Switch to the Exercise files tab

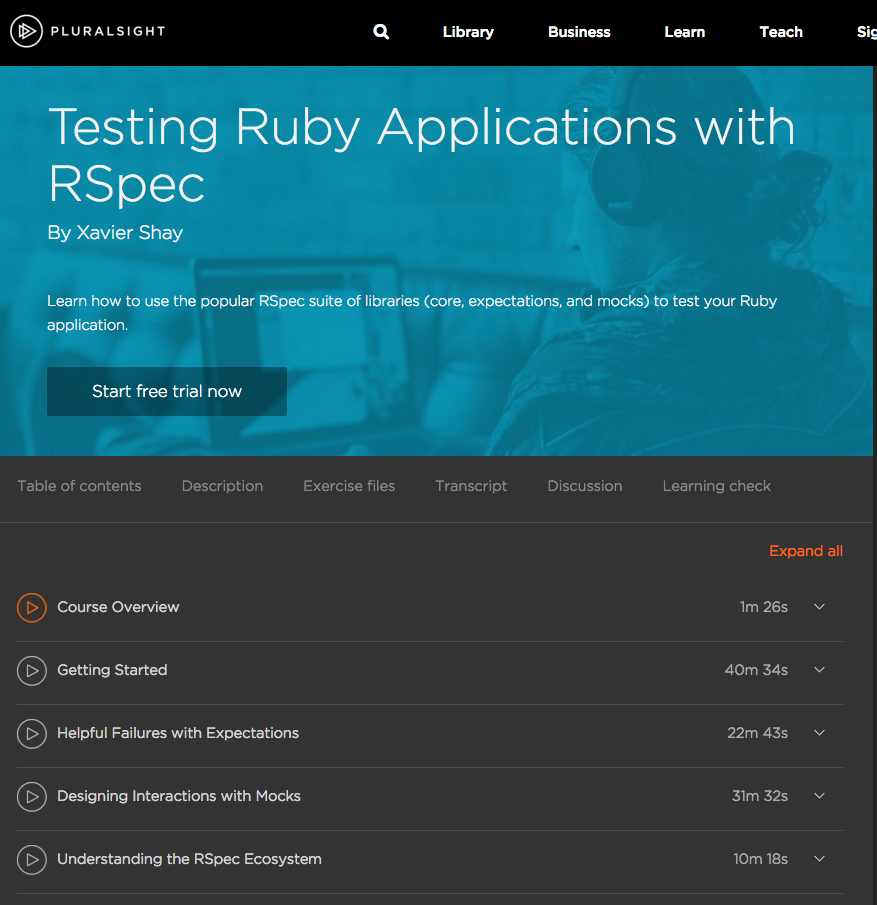[348, 486]
